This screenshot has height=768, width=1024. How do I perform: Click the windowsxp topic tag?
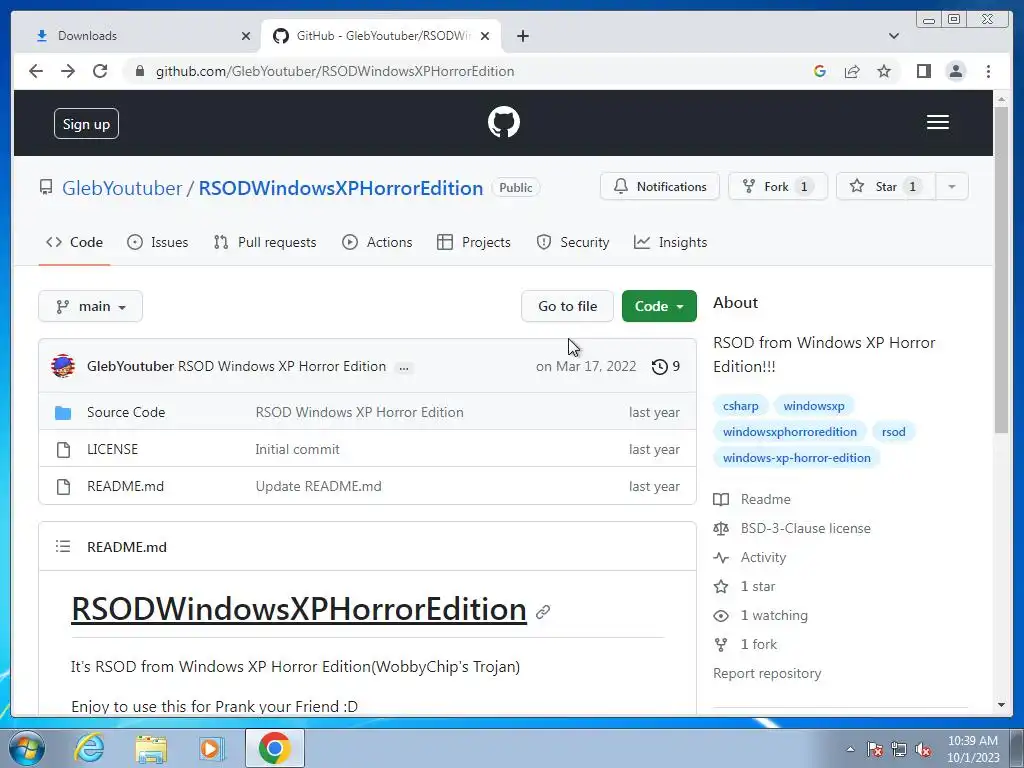coord(814,406)
